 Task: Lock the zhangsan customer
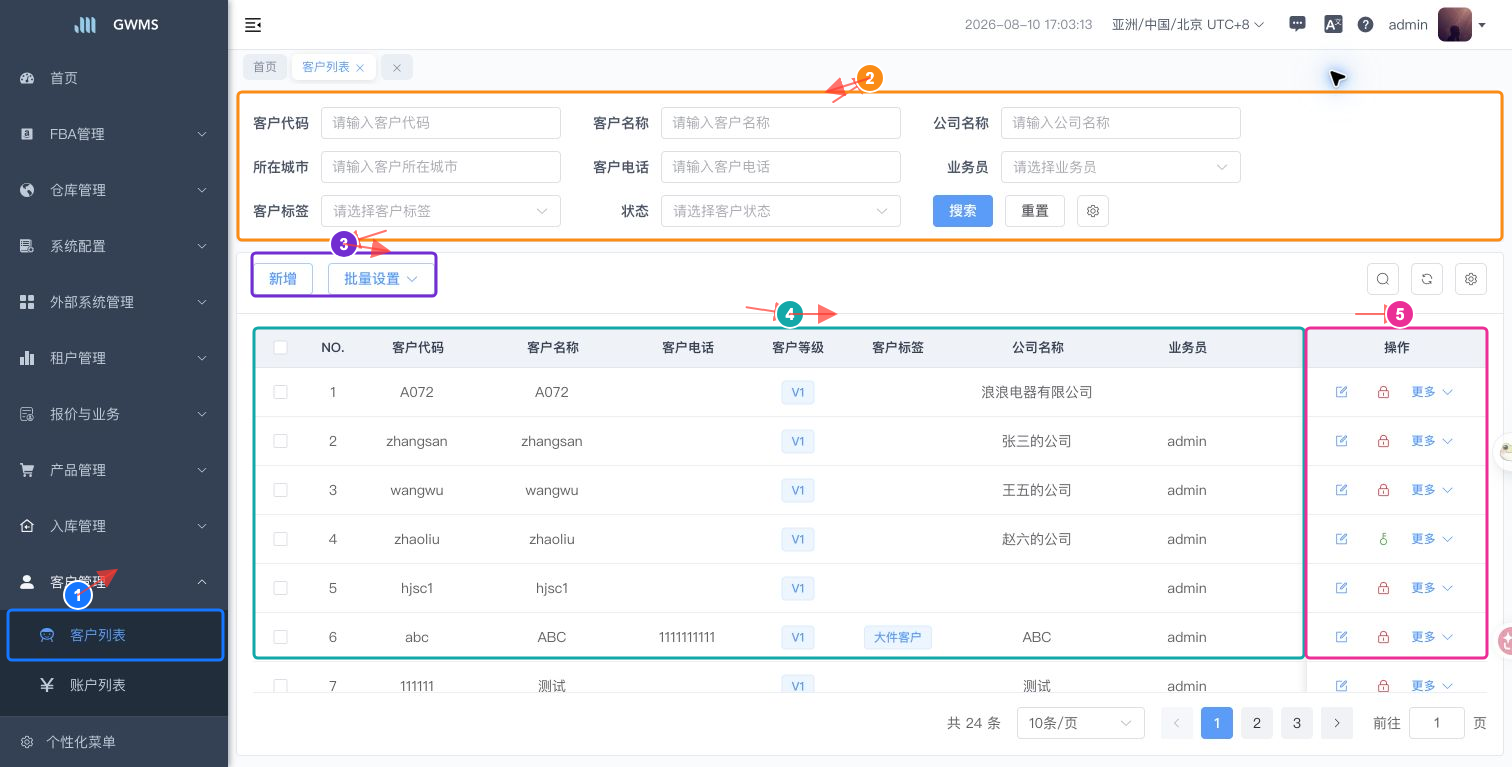pos(1383,441)
